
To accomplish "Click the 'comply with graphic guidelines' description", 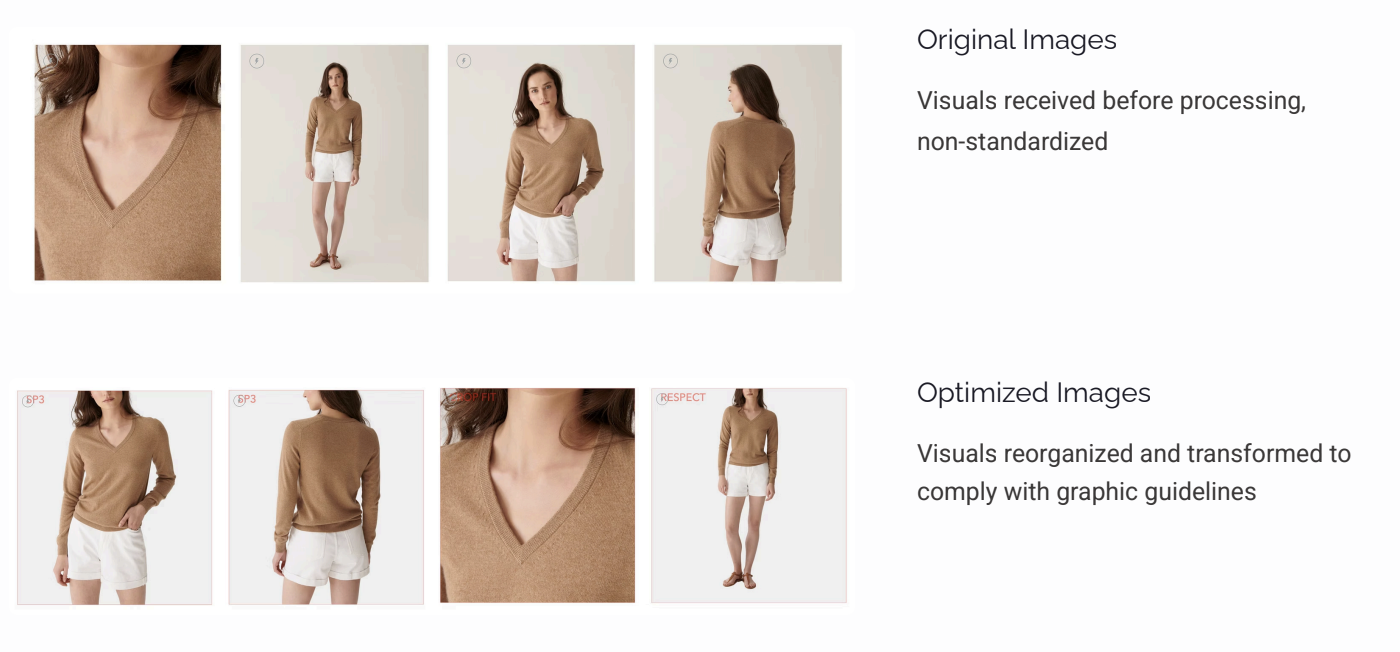I will 1087,492.
